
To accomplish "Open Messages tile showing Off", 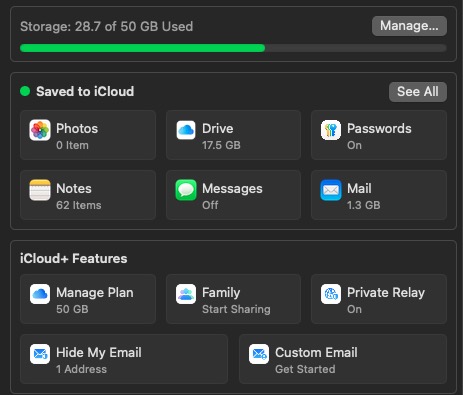I will click(233, 195).
